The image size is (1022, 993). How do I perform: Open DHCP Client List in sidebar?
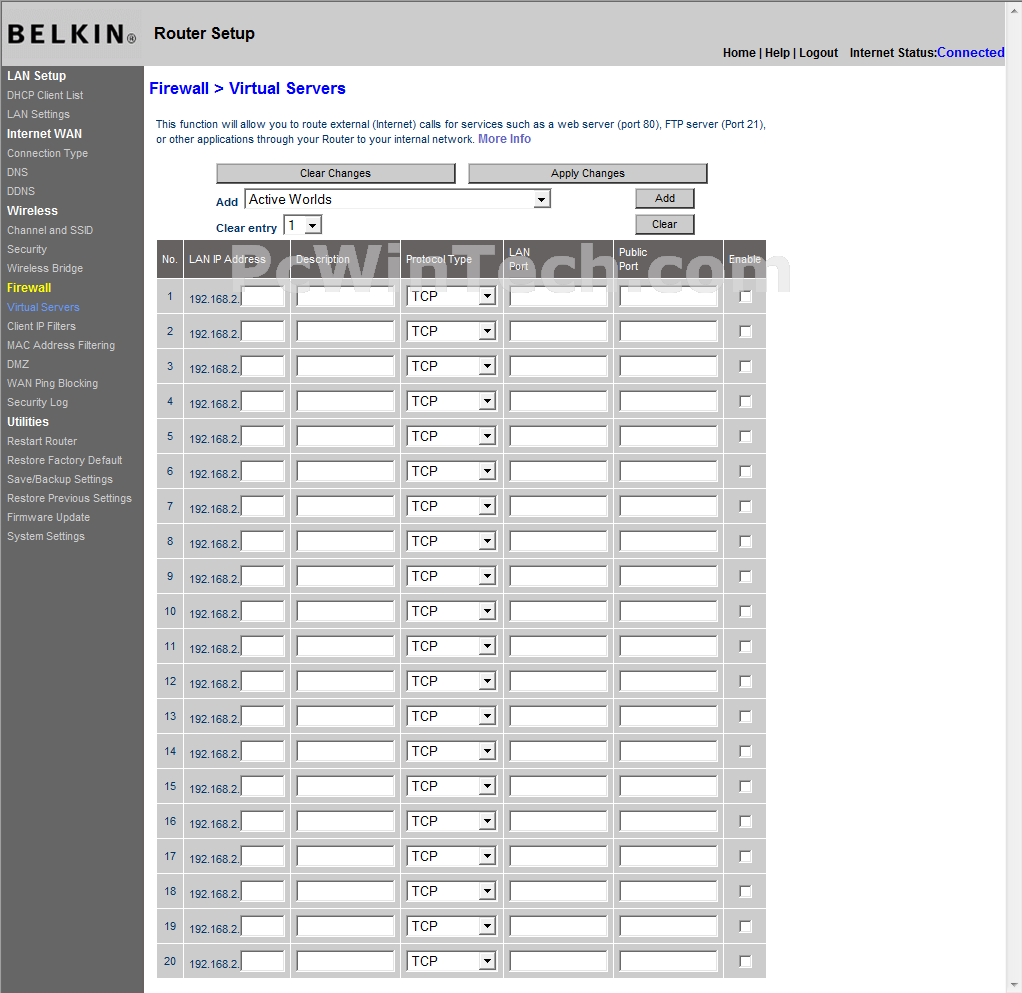(x=45, y=95)
